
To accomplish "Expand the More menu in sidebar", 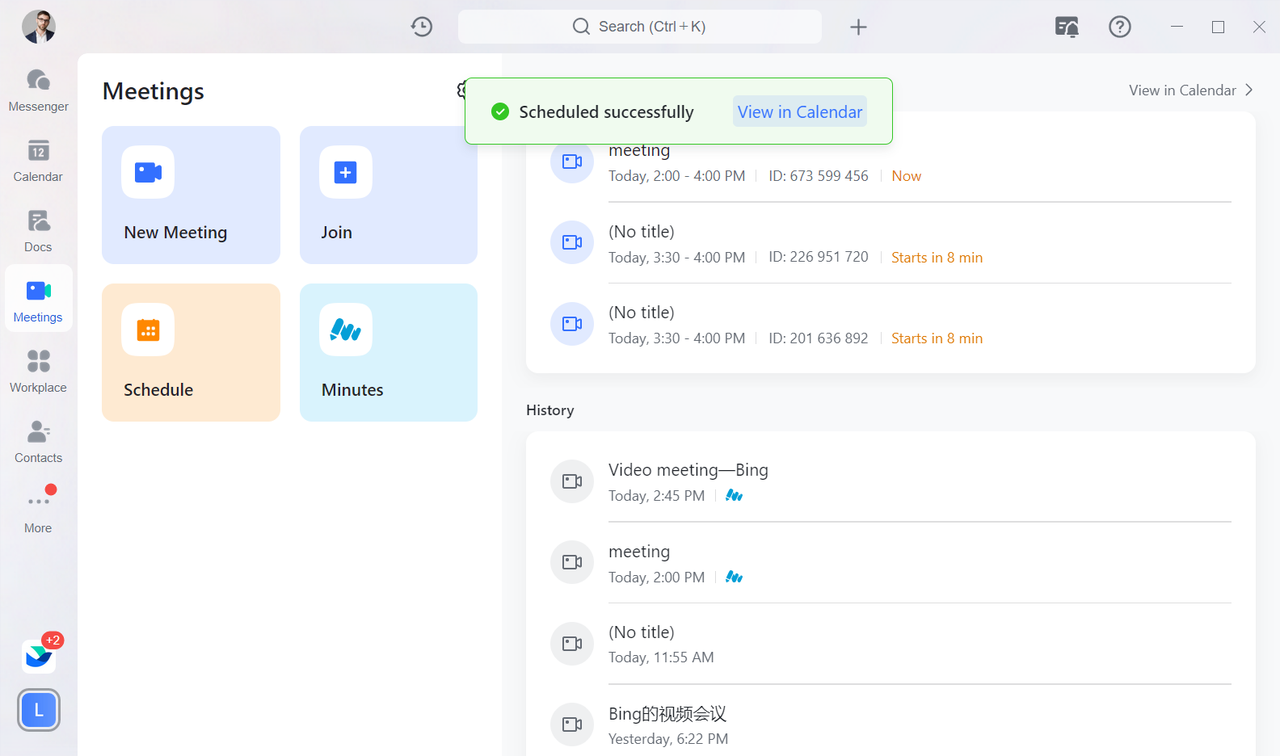I will pos(38,511).
